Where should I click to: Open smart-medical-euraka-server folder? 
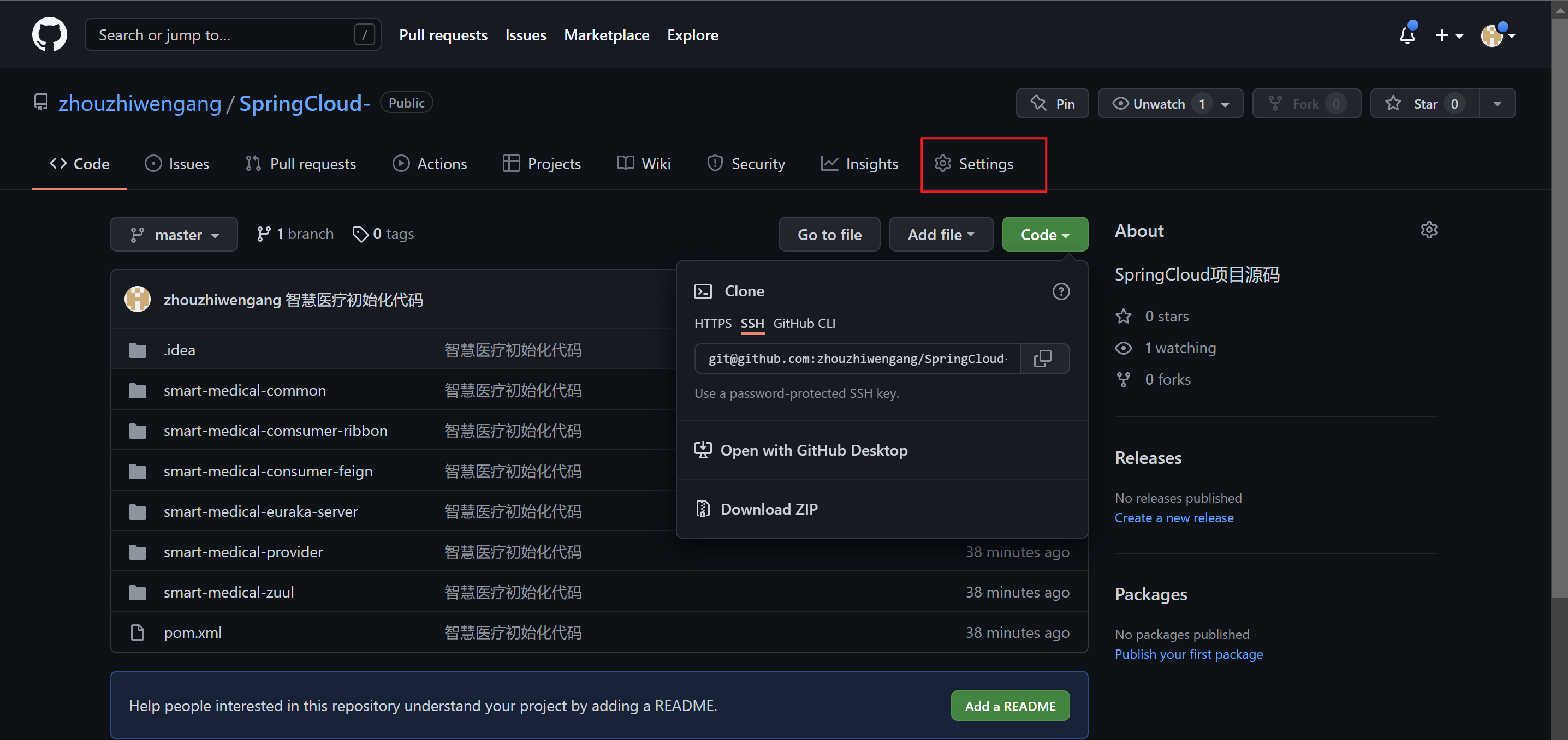(260, 511)
